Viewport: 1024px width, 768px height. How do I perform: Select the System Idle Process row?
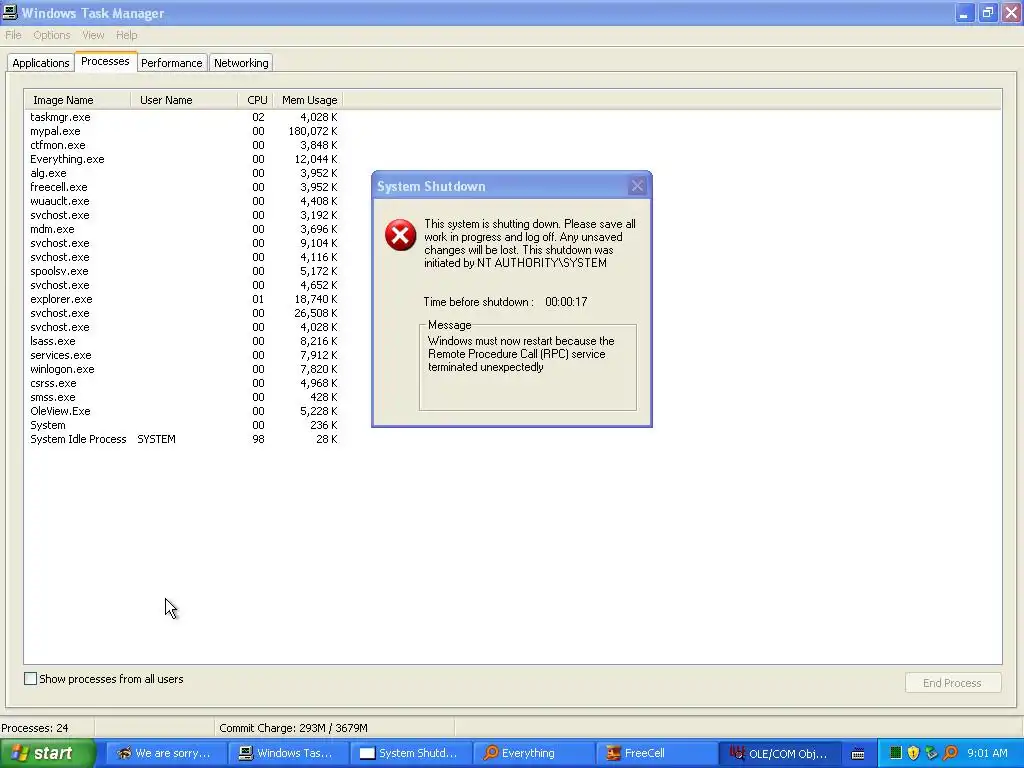pos(184,440)
